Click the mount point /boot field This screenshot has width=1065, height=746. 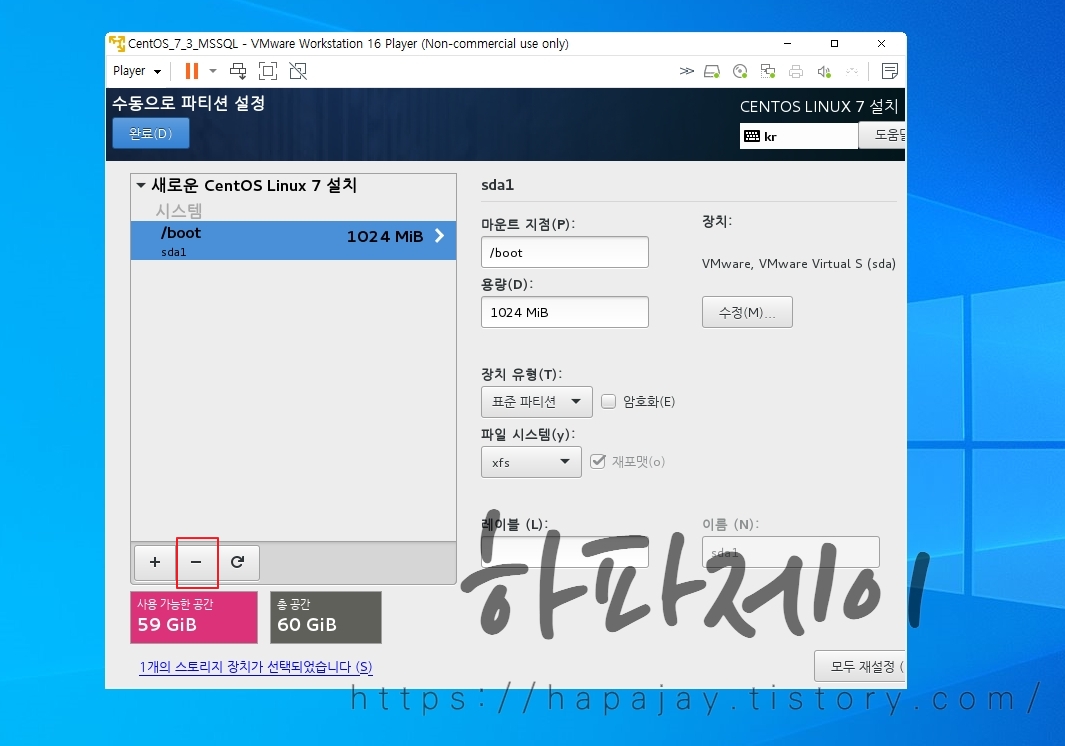pos(564,252)
